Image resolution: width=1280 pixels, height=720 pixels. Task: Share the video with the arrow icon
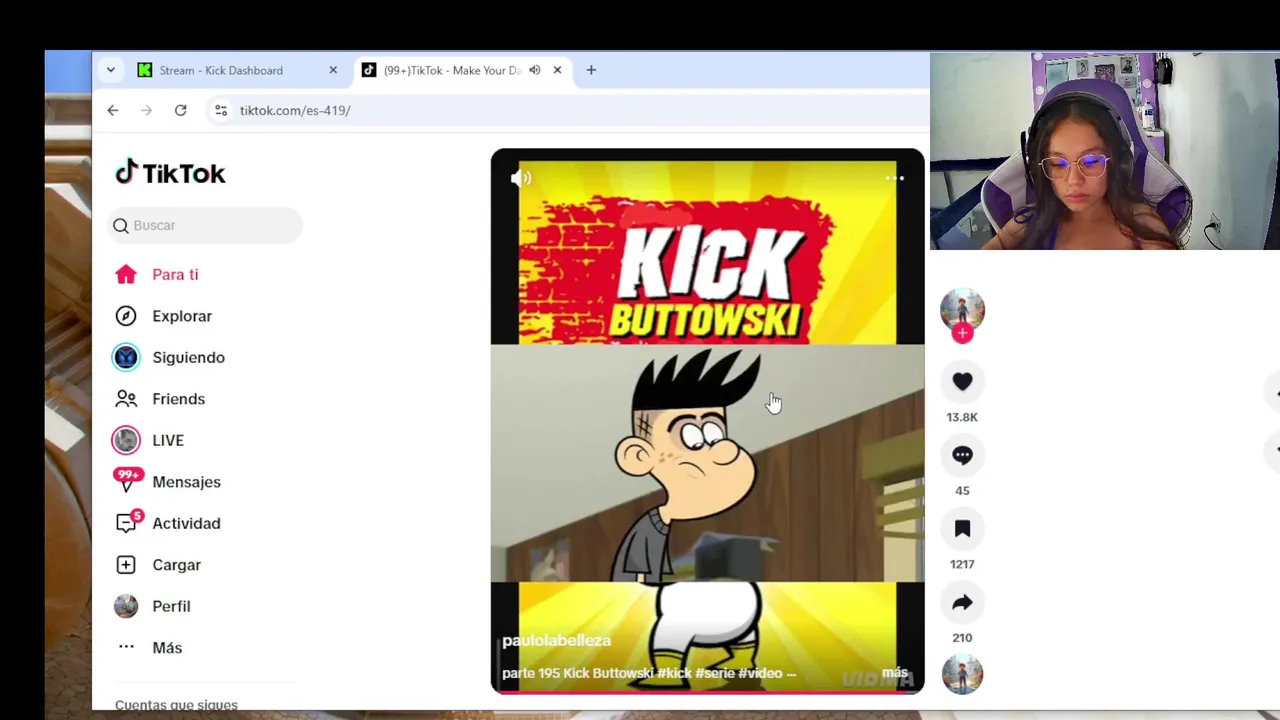click(x=962, y=602)
